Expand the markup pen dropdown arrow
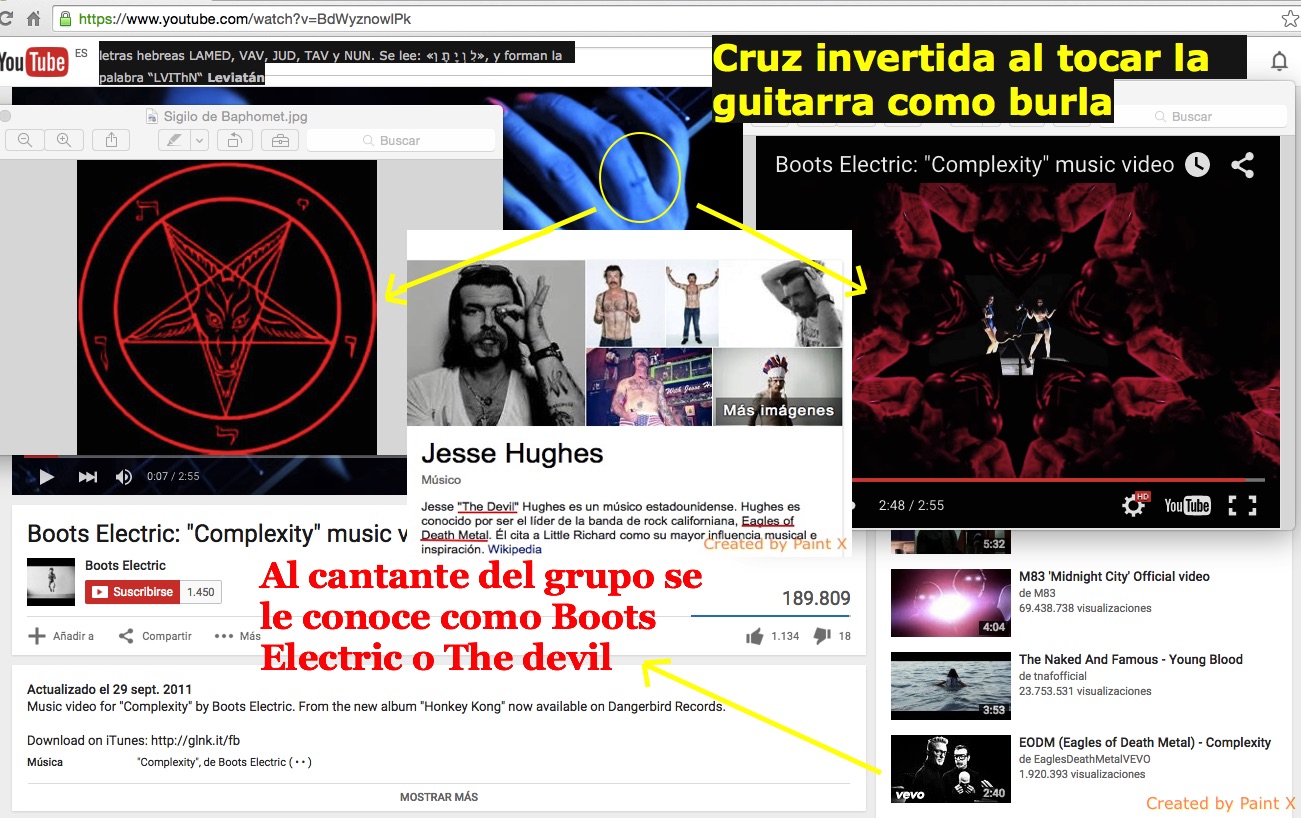Screen dimensions: 1301x818 point(199,140)
